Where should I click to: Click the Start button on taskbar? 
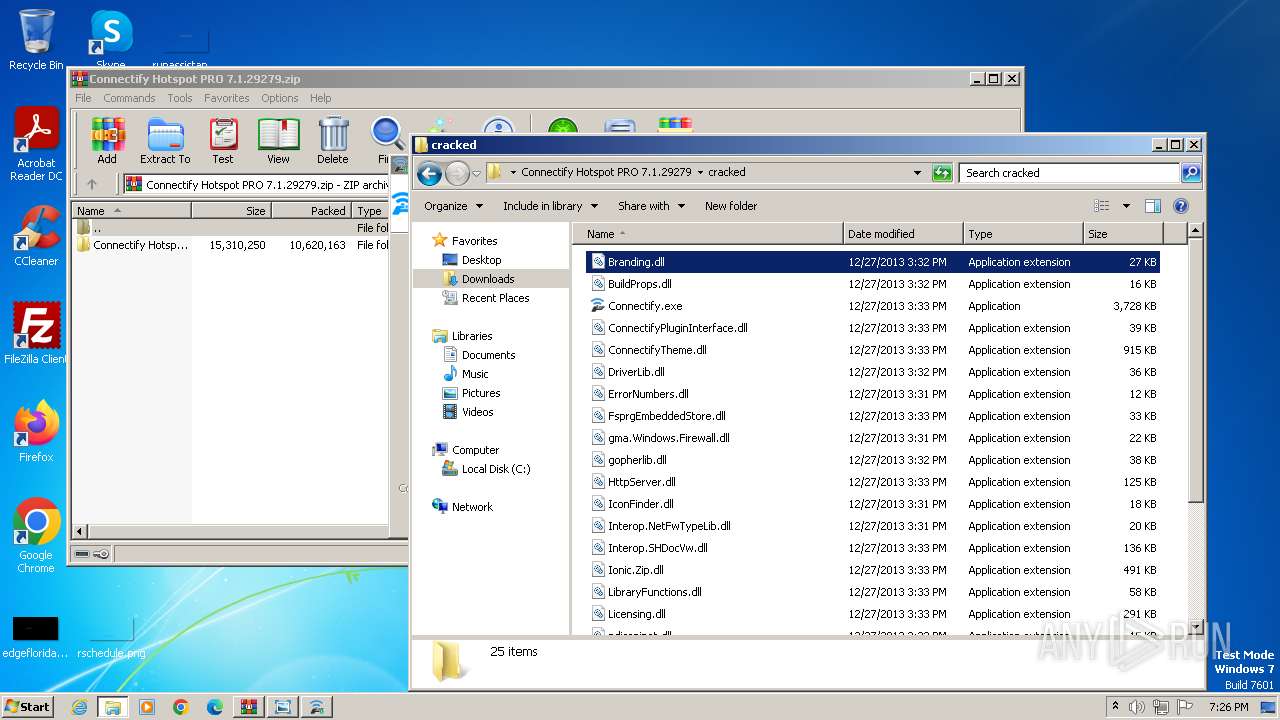click(27, 707)
